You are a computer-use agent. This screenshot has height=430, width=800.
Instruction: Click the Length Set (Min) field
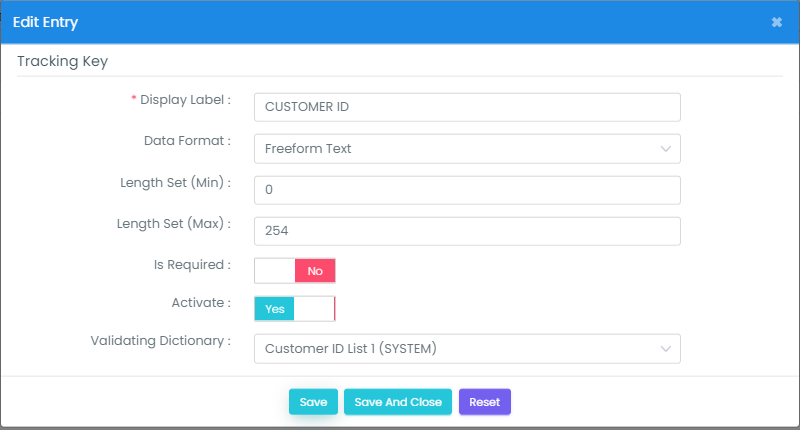tap(467, 190)
